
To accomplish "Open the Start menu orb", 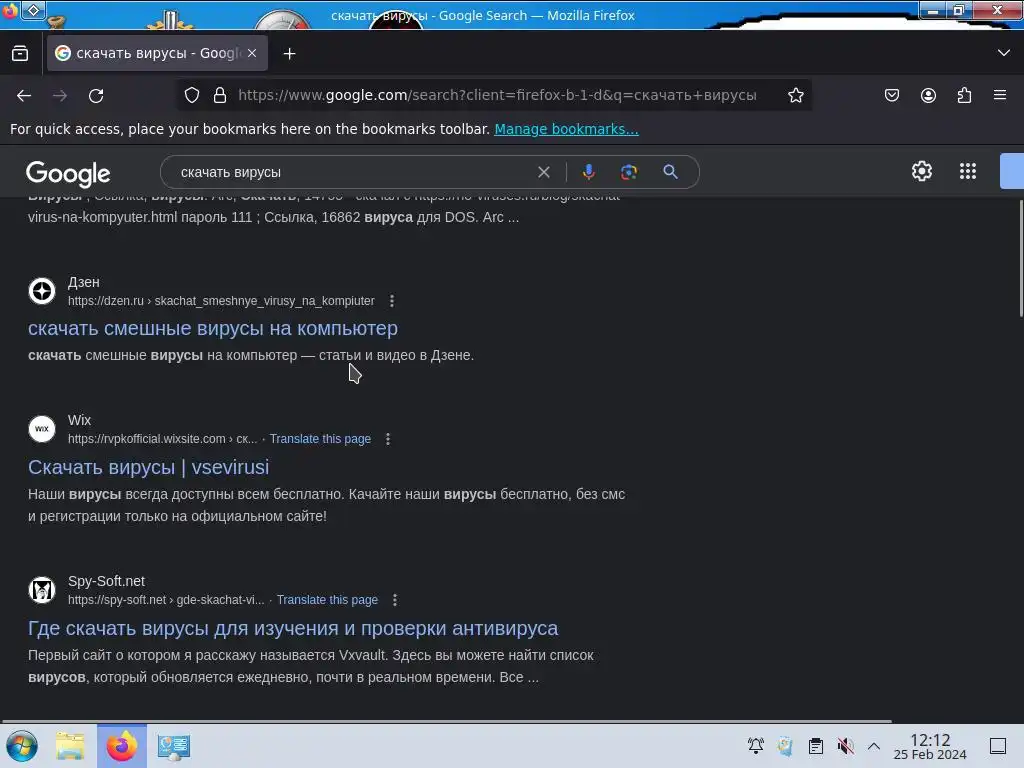I will (22, 746).
